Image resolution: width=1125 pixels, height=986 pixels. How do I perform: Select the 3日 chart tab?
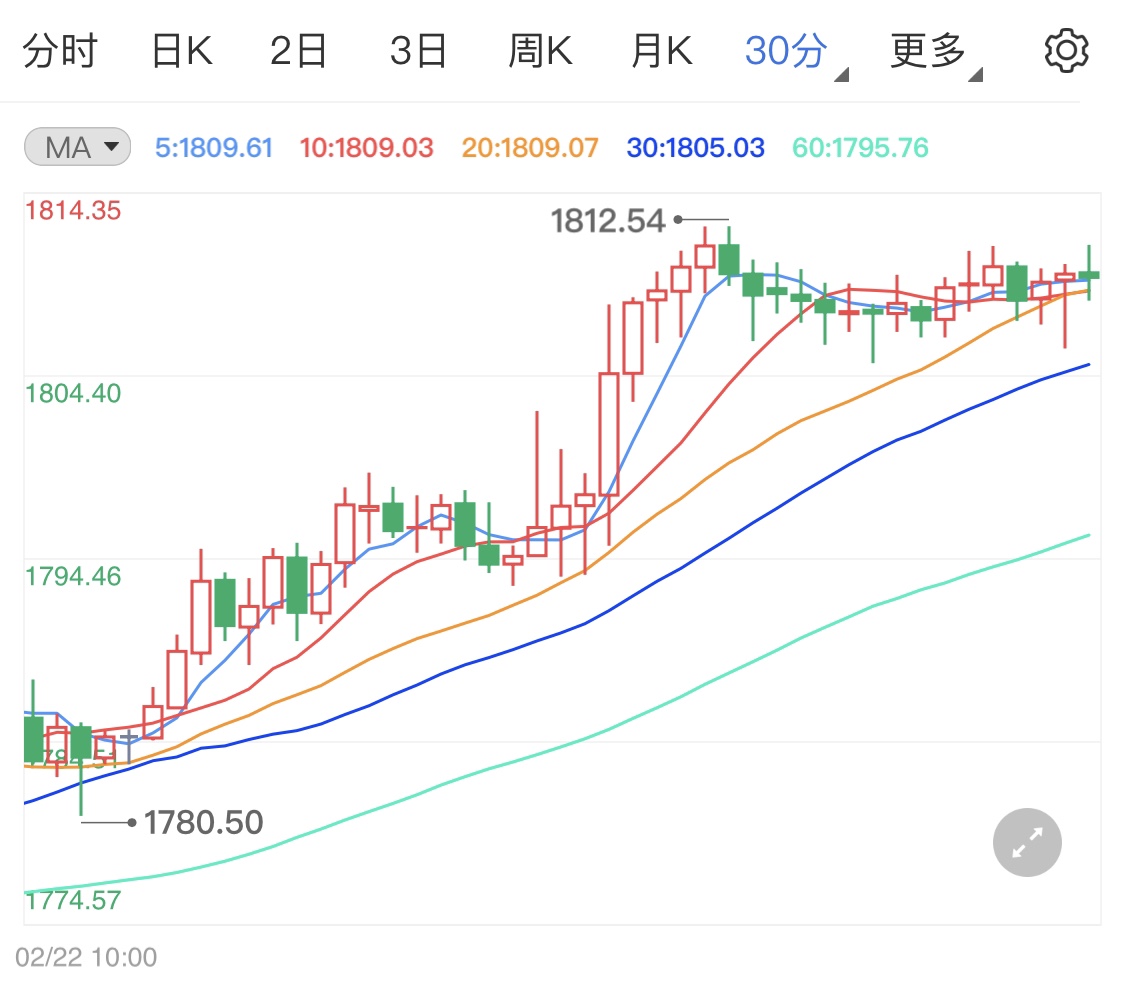418,51
